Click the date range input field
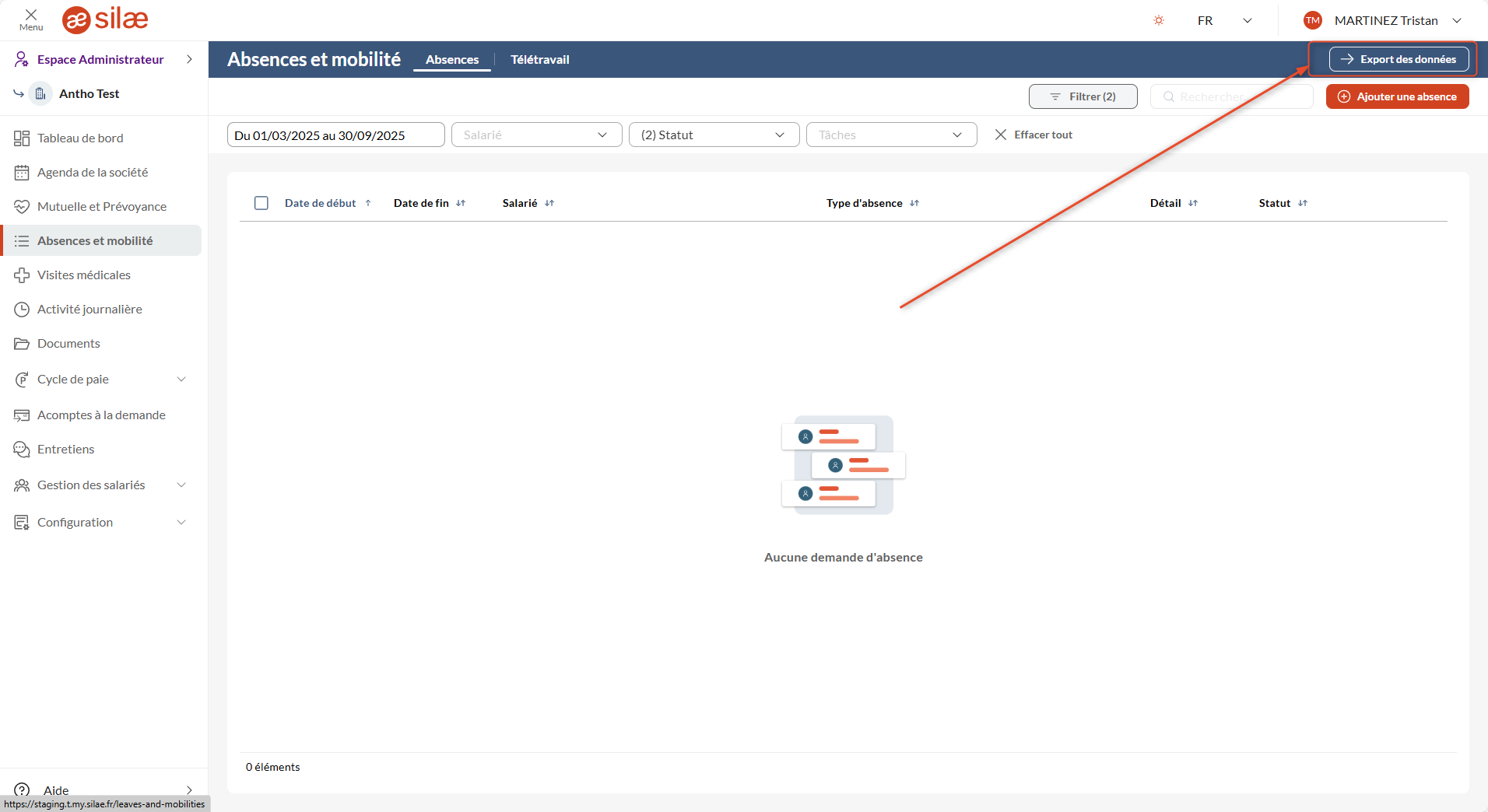The width and height of the screenshot is (1488, 812). (335, 135)
